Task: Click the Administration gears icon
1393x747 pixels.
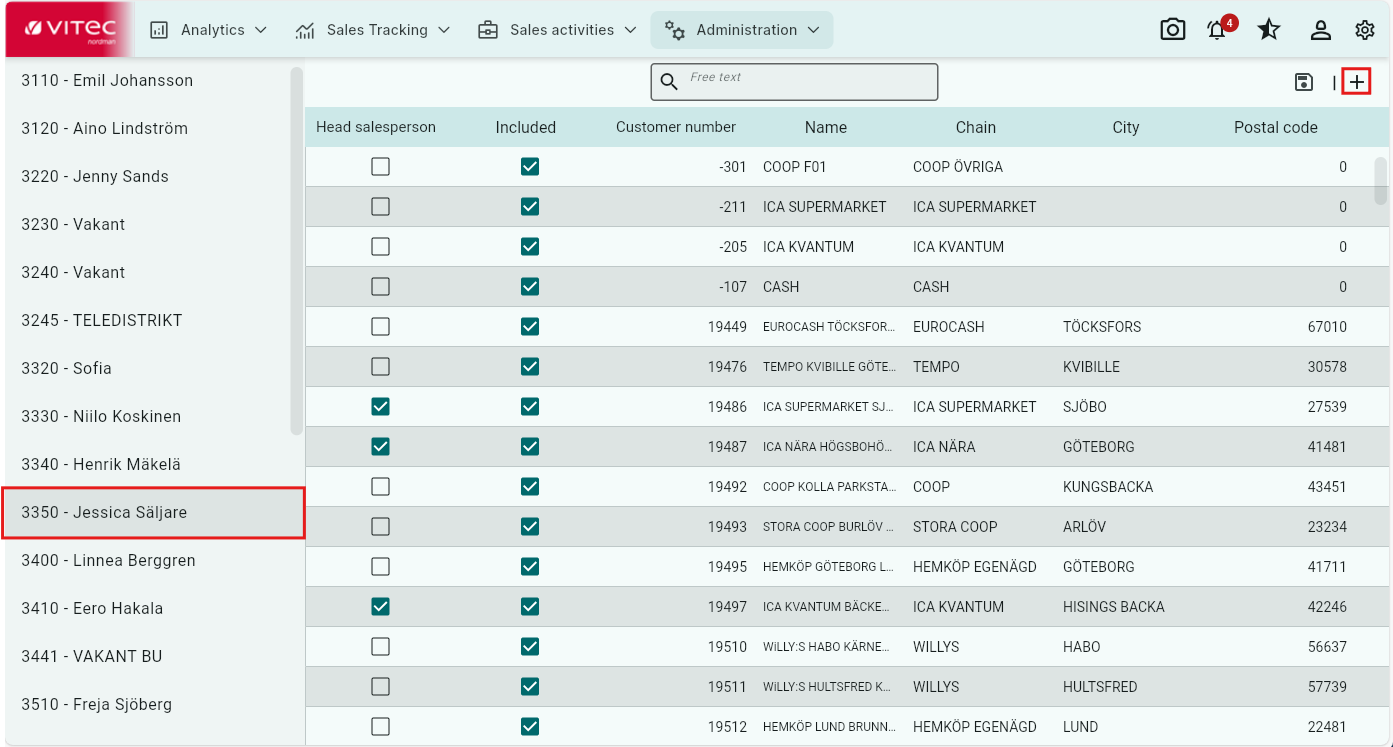Action: 675,30
